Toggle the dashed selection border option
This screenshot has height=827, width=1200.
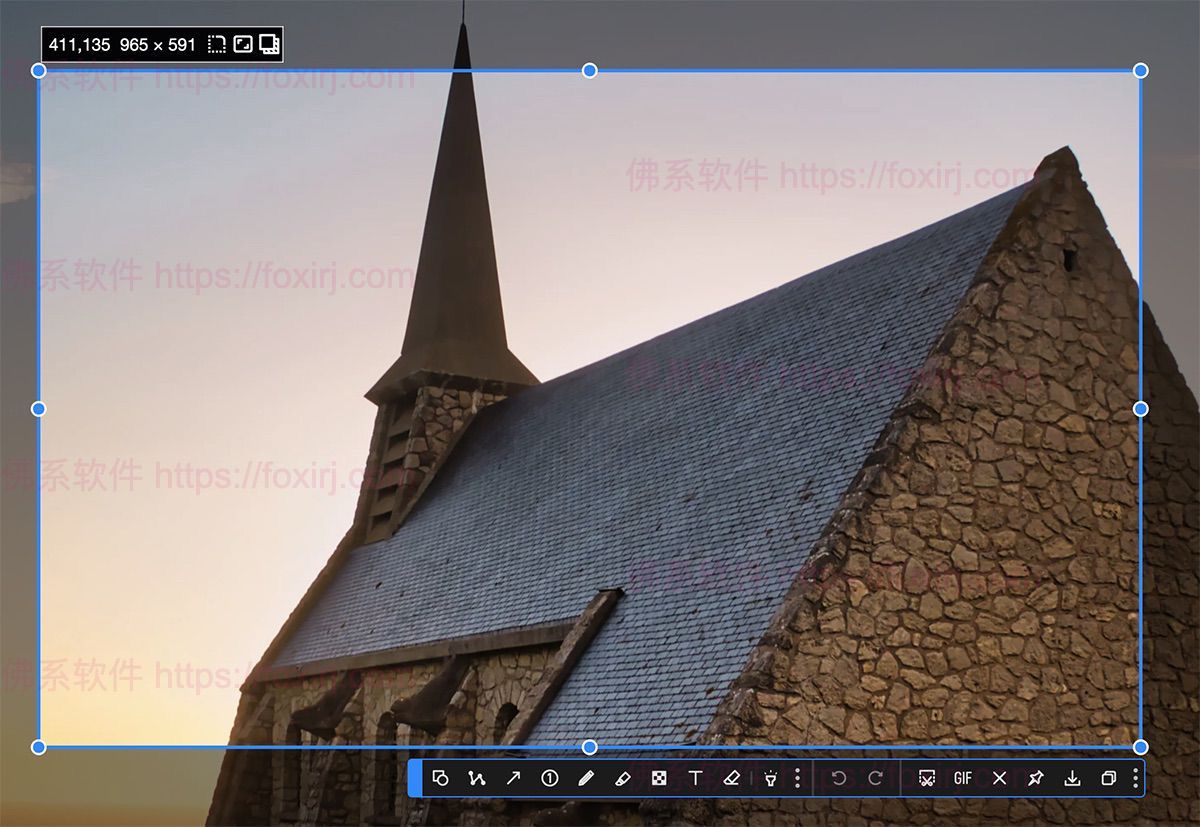pyautogui.click(x=216, y=44)
